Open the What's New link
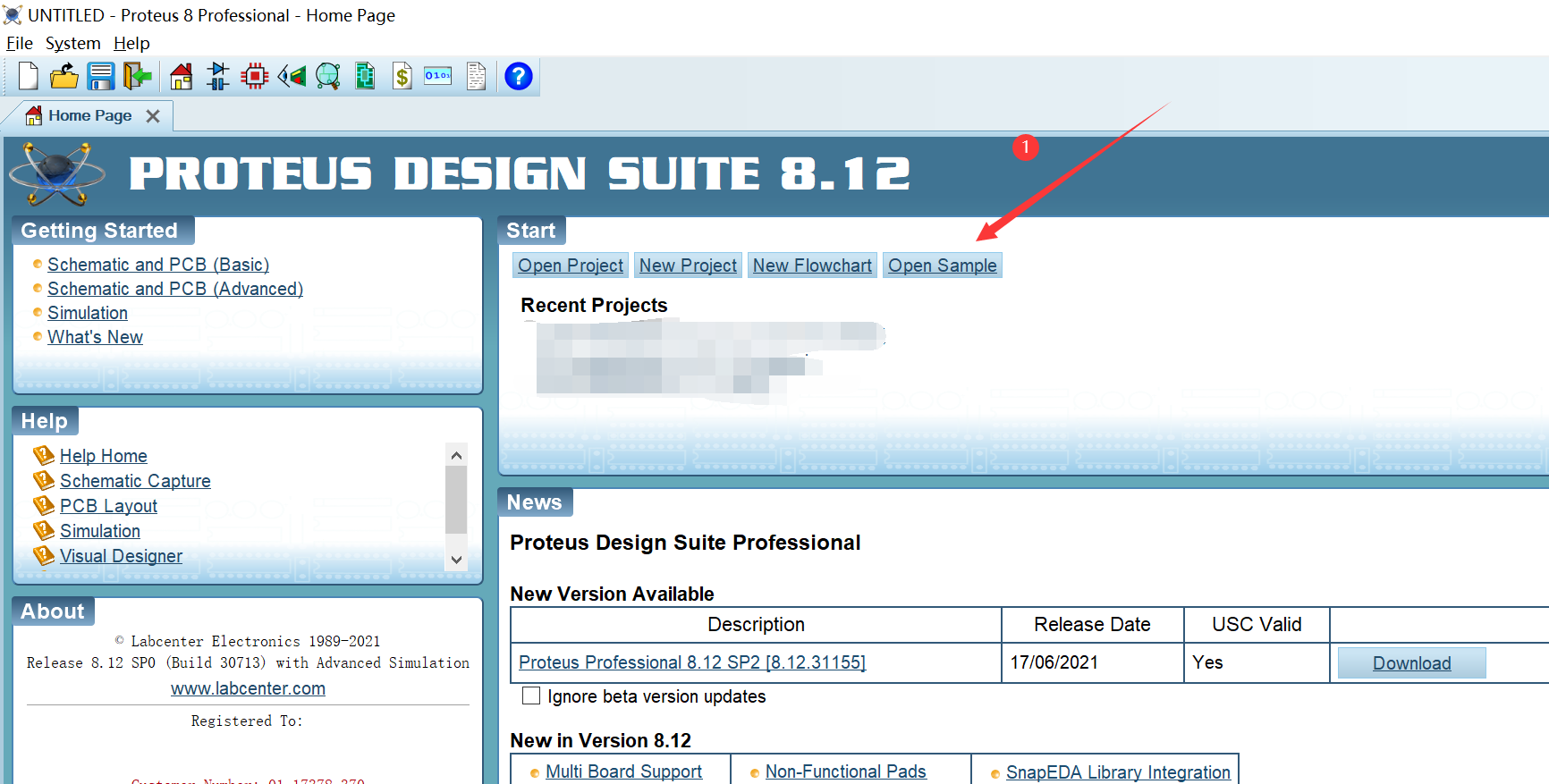 pos(95,337)
